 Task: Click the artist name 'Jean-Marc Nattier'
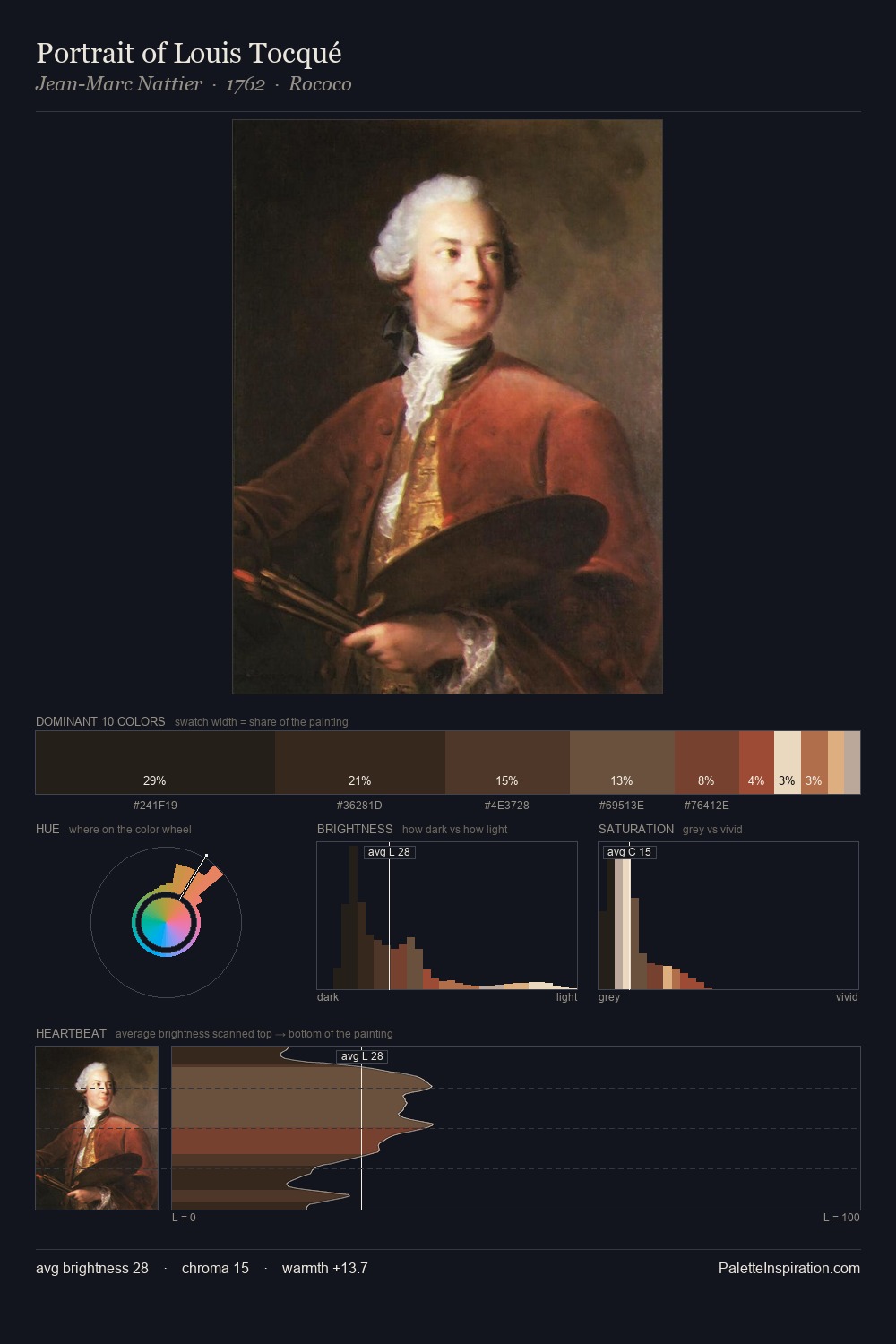click(x=119, y=84)
